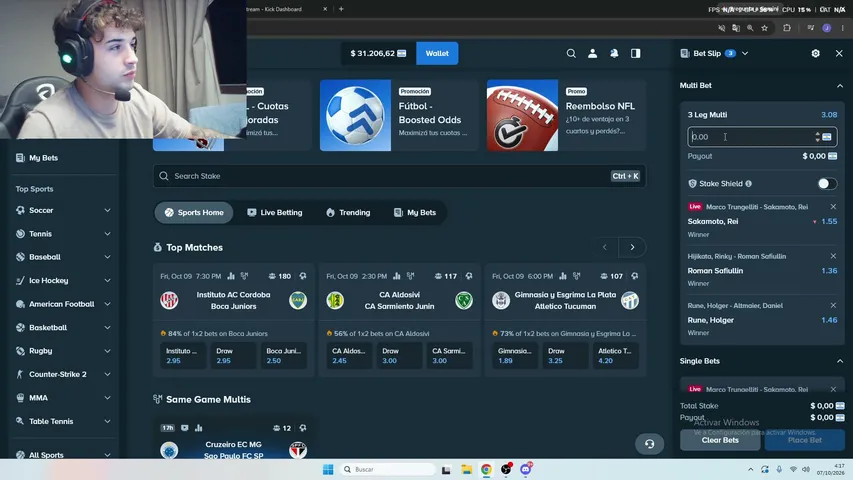Focus the multi bet stake amount field
The width and height of the screenshot is (853, 480).
[x=751, y=137]
